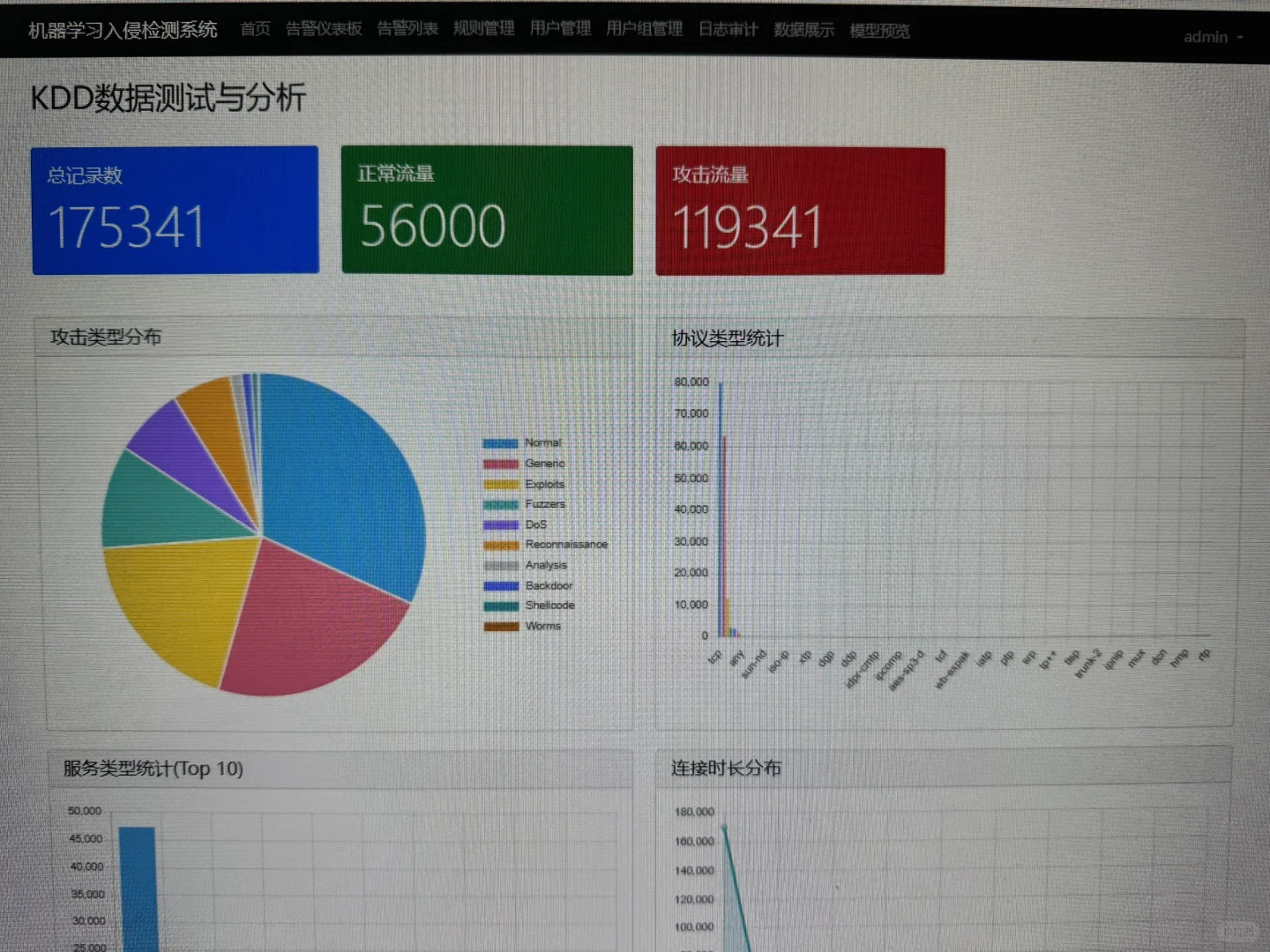Click the 119341 attack traffic value

747,227
